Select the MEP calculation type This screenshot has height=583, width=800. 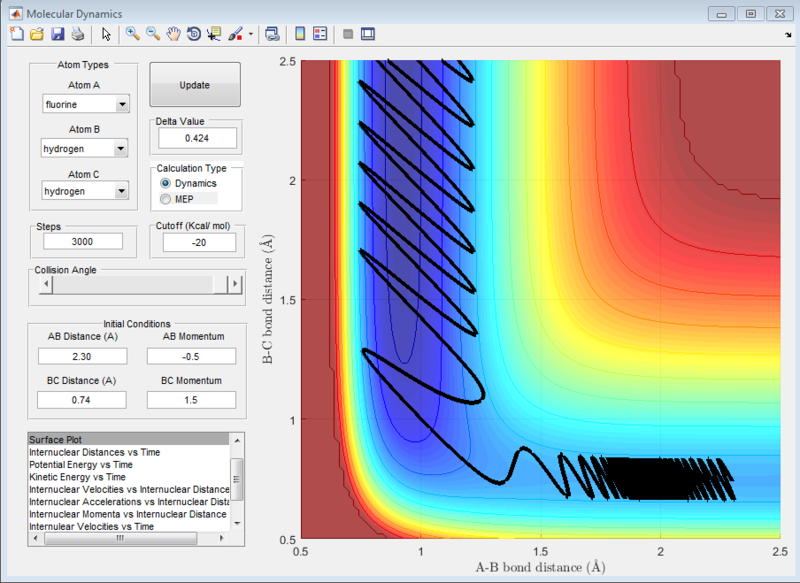(166, 200)
